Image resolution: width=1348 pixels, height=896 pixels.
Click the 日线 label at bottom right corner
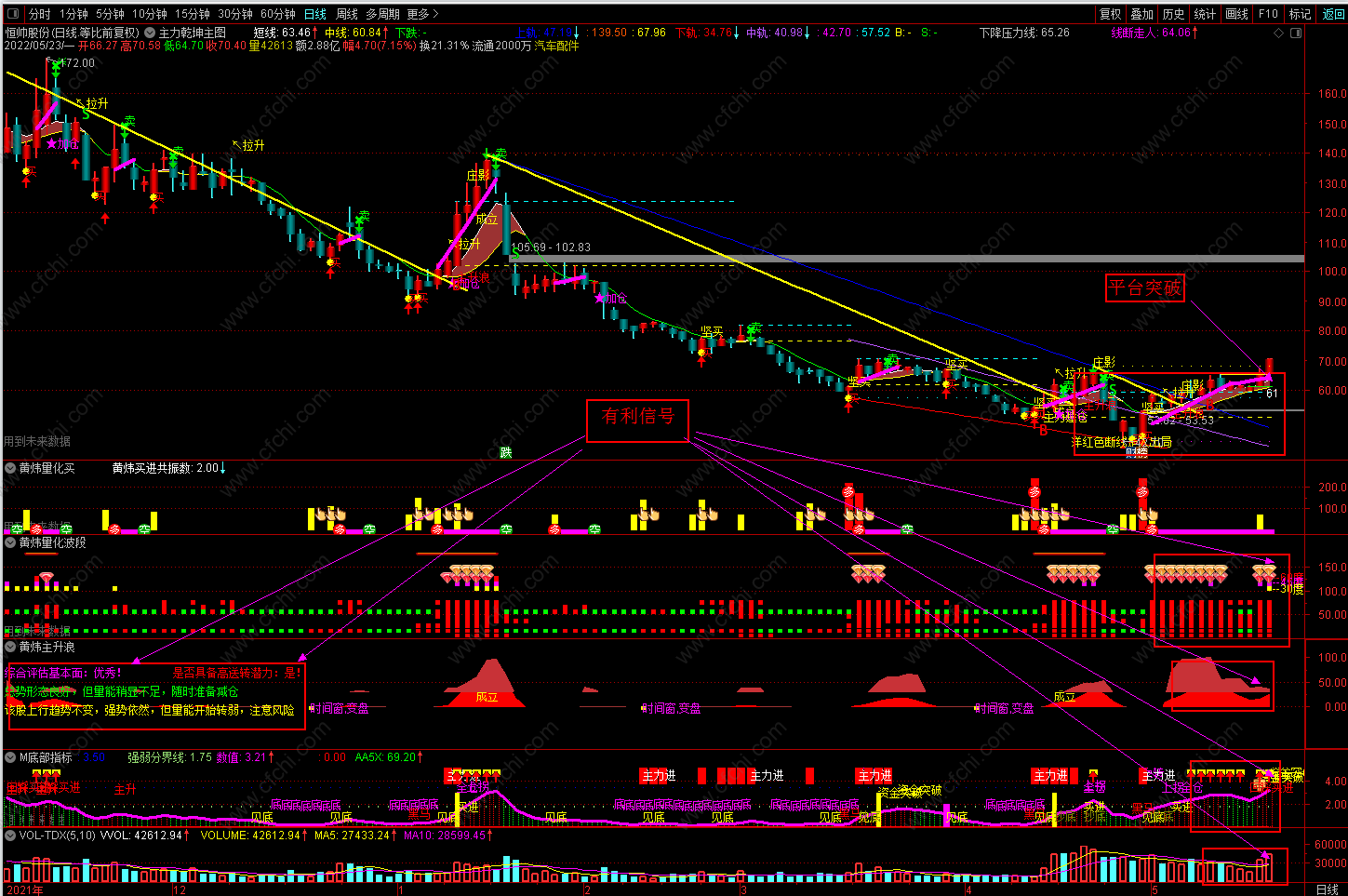(1328, 889)
